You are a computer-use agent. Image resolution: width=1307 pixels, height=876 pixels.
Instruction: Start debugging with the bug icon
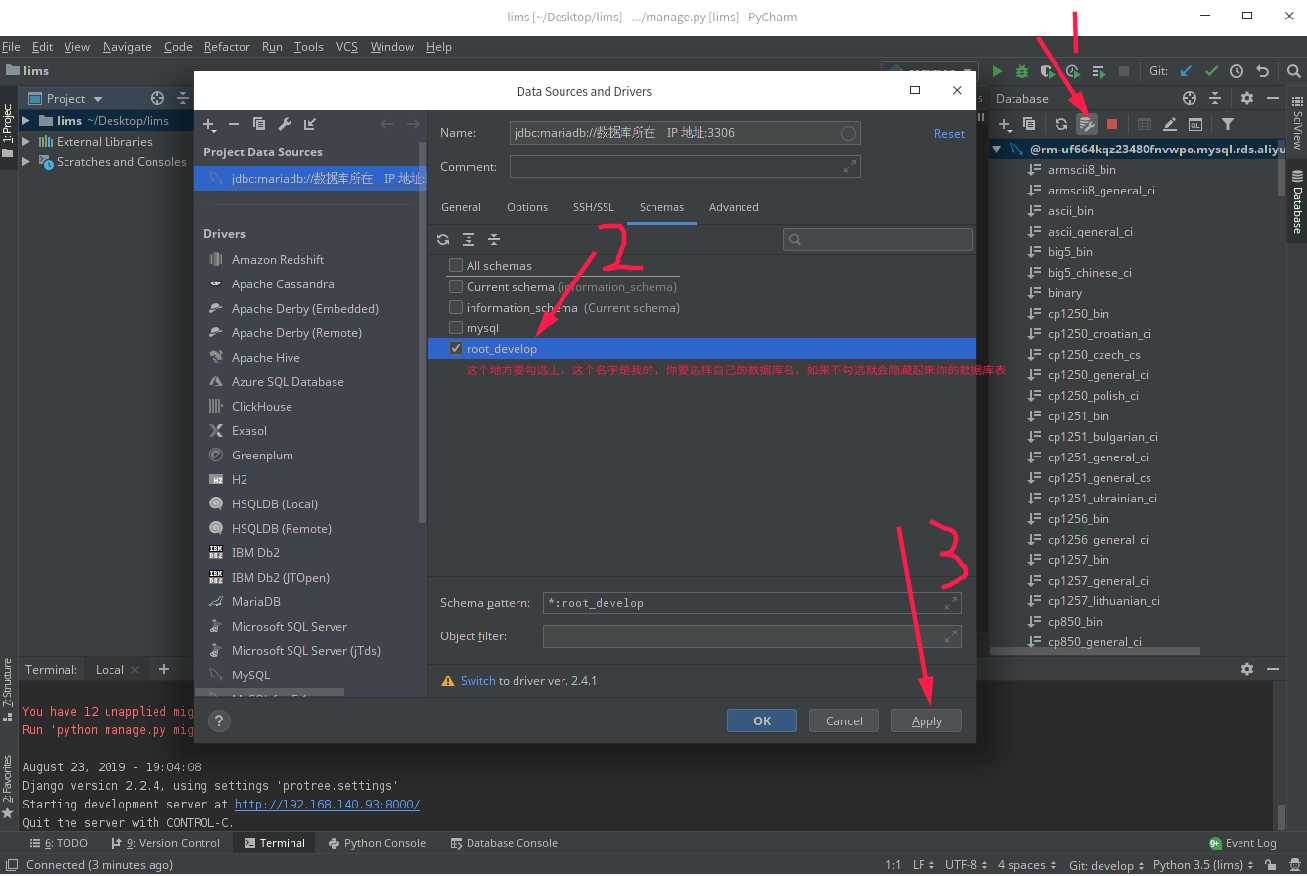coord(1022,71)
